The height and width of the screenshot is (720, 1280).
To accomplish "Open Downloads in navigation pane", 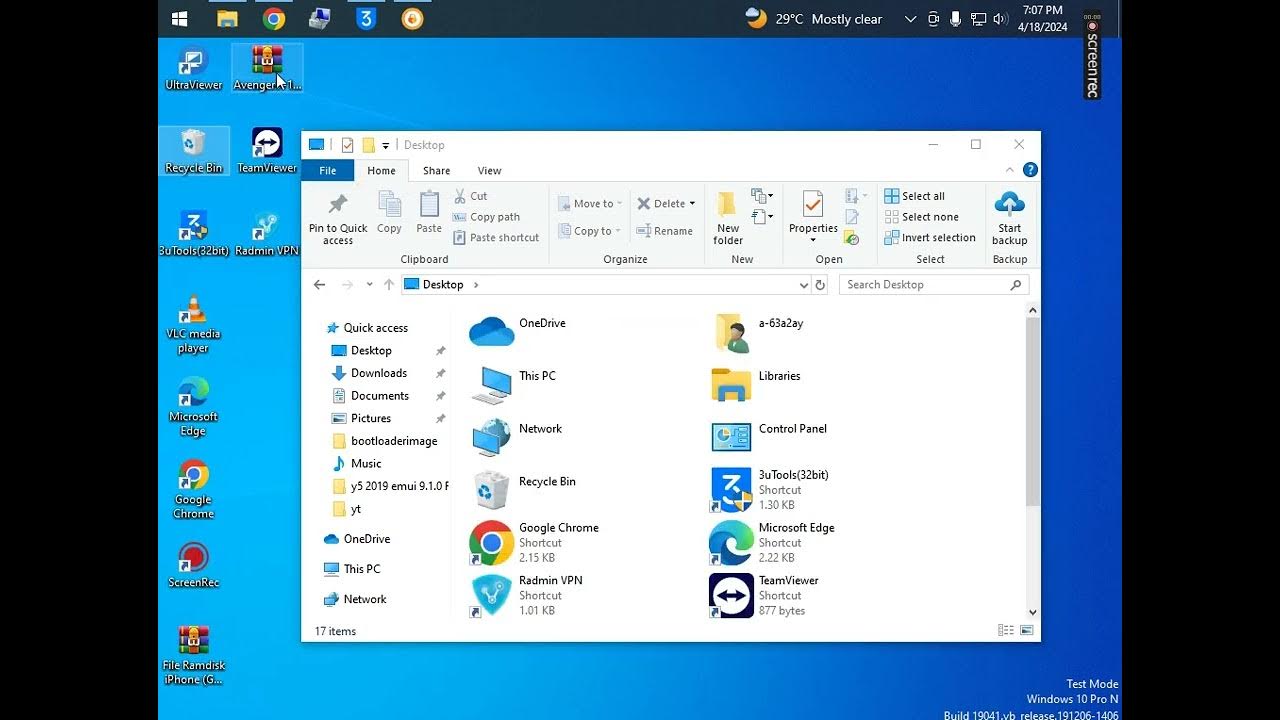I will [379, 373].
